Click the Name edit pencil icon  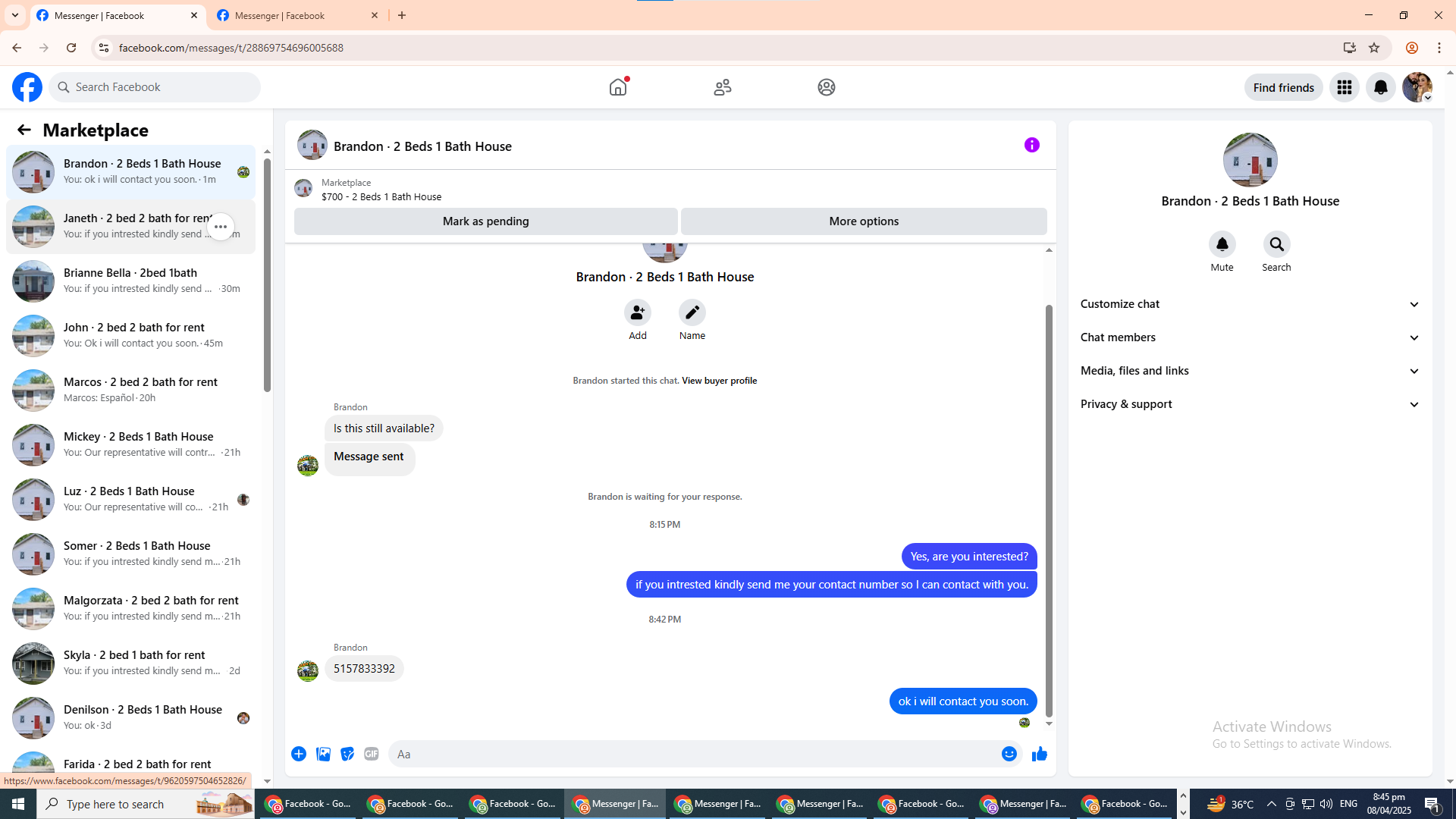(x=692, y=312)
